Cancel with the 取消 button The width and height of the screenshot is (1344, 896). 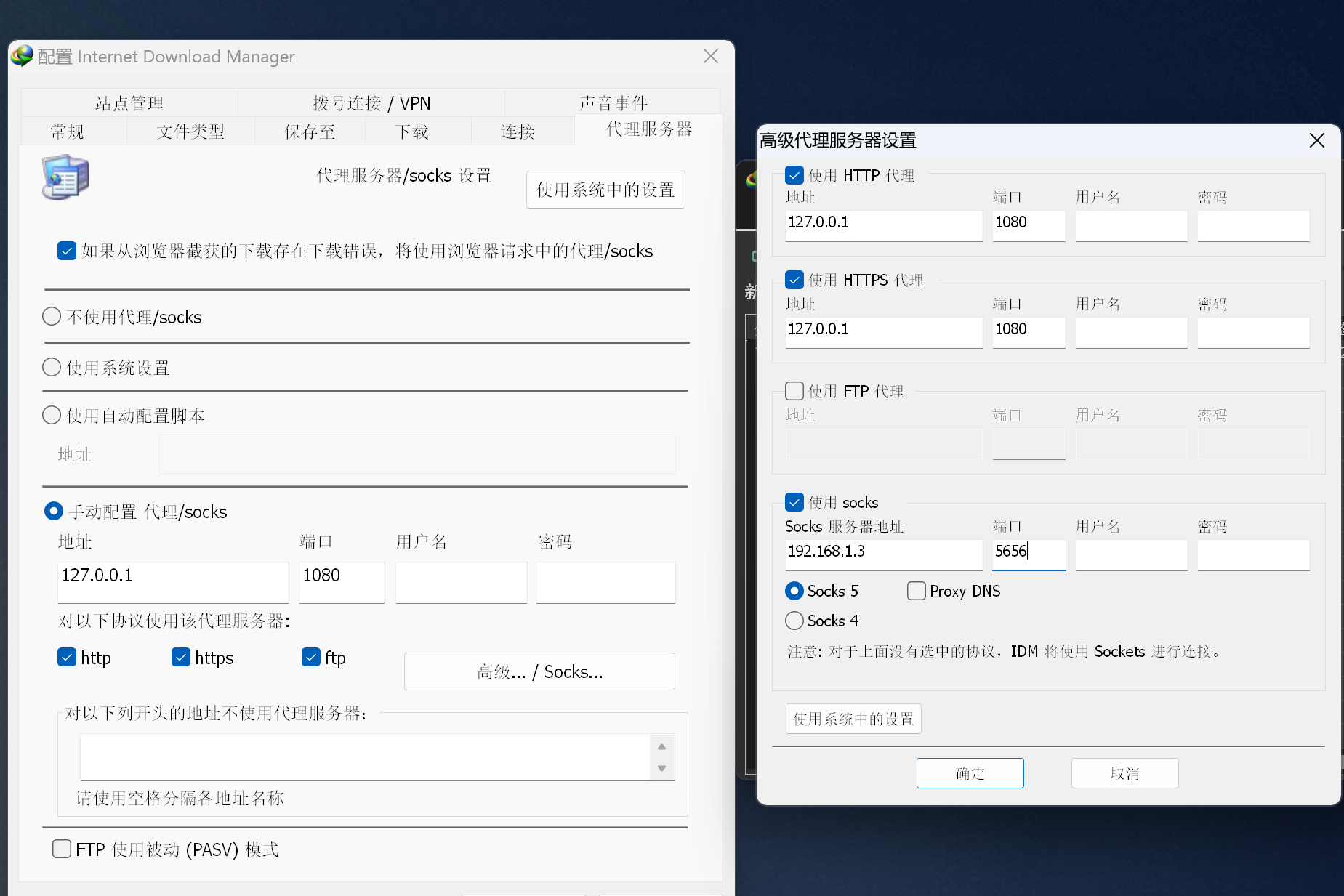1124,773
